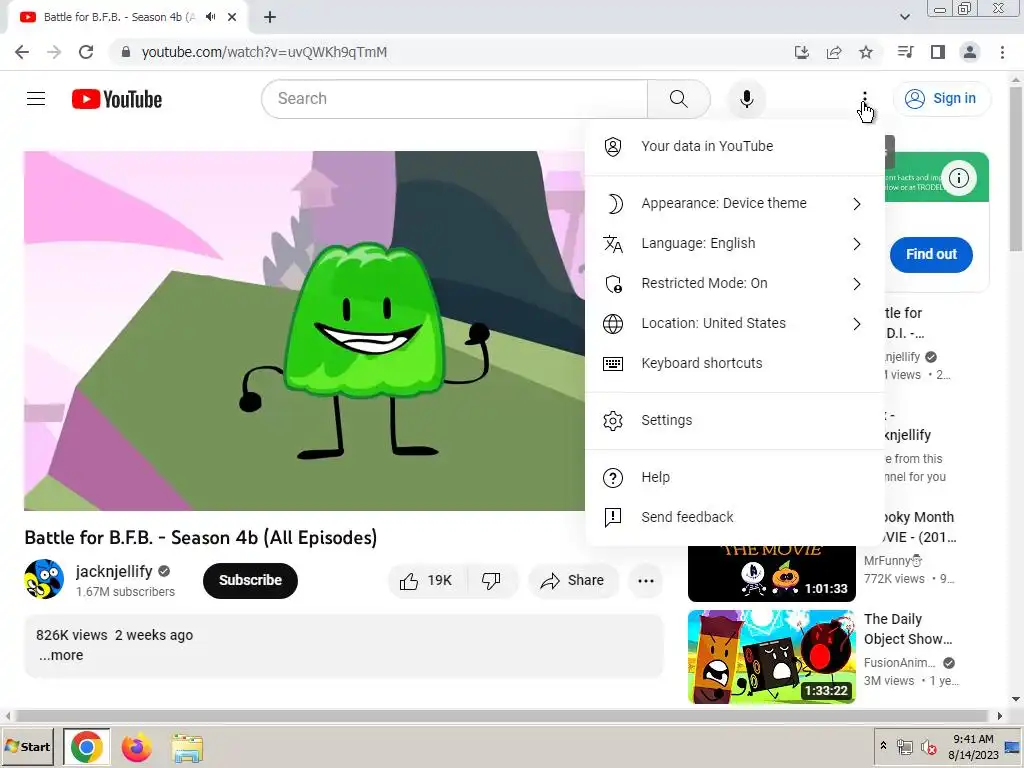Screen dimensions: 1024x768
Task: Open Chrome profile avatar
Action: click(x=970, y=52)
